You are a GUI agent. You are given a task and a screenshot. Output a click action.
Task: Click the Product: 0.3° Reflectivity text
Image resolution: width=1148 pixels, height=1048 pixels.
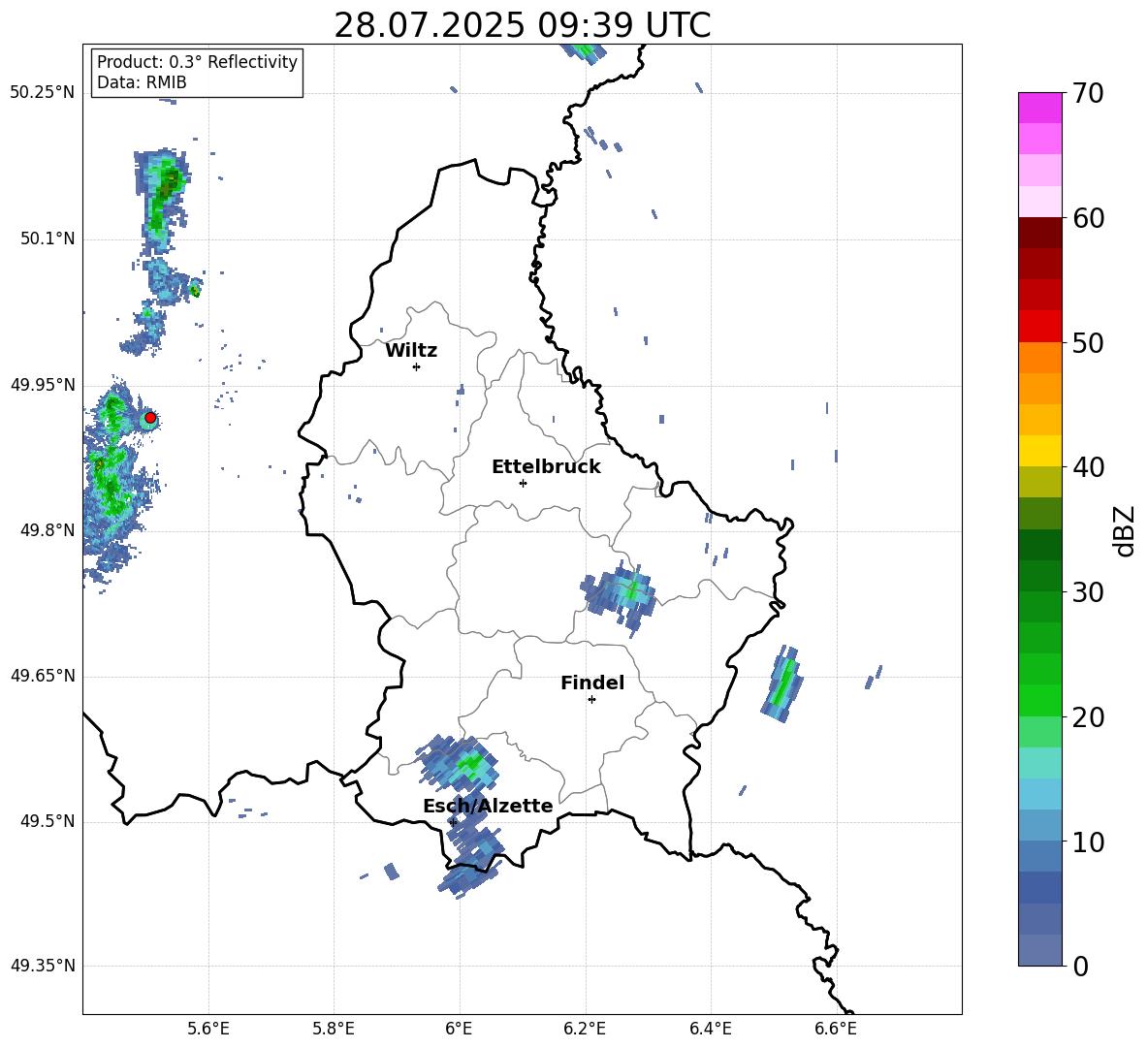pos(197,61)
